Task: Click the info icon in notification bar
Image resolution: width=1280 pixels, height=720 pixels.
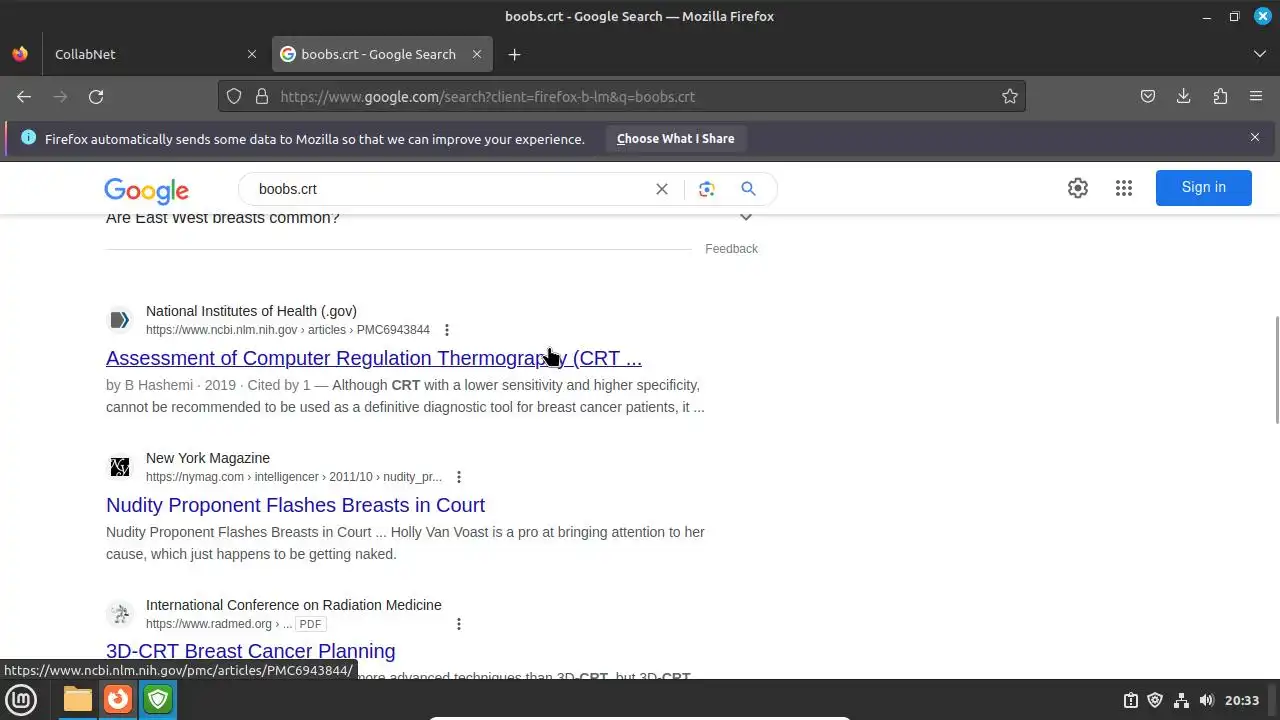Action: pyautogui.click(x=28, y=138)
